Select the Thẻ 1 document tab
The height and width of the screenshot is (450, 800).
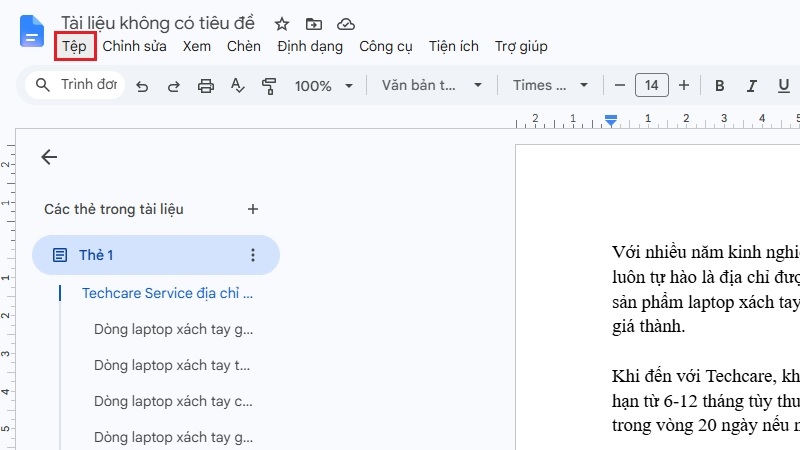[156, 255]
